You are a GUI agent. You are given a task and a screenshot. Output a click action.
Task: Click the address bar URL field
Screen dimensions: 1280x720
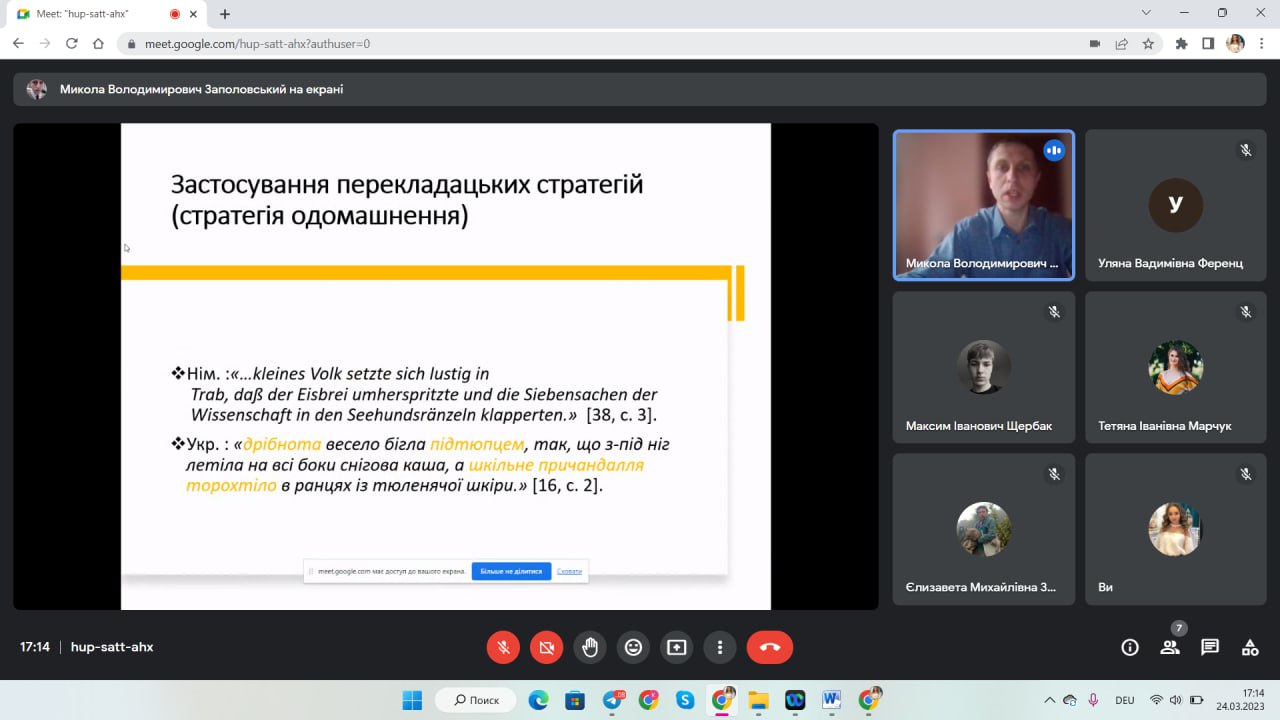[x=600, y=44]
